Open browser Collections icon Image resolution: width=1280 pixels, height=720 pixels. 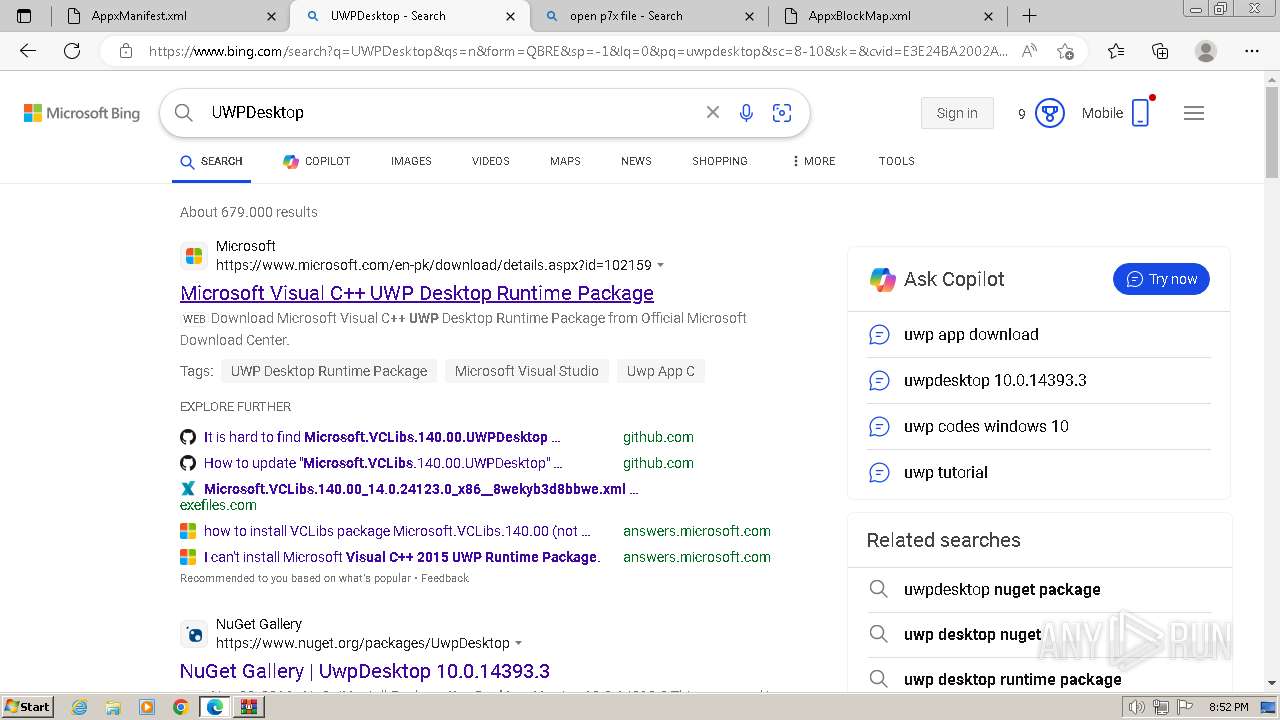pos(1160,51)
